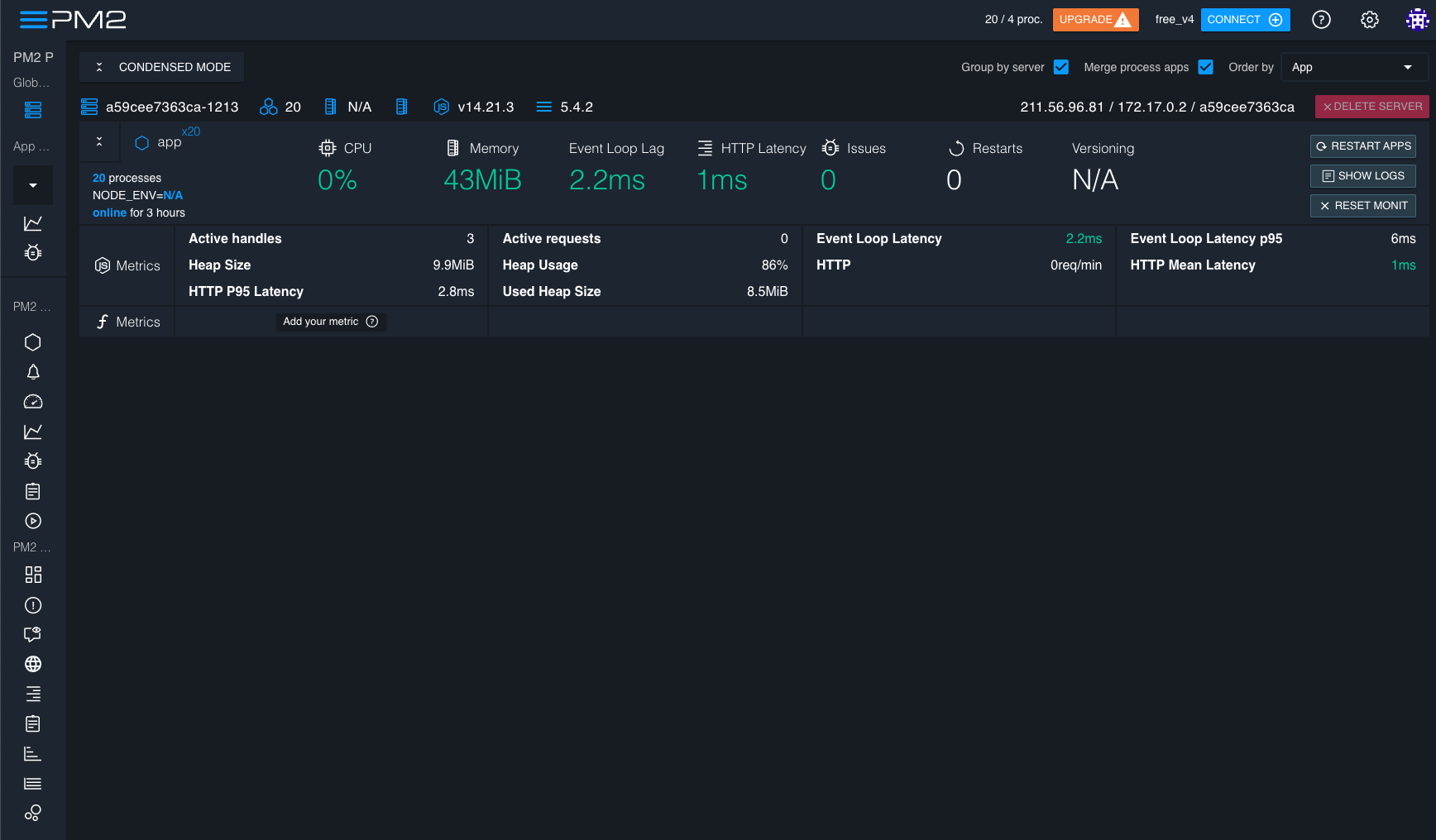Click the CONNECT button

1245,20
